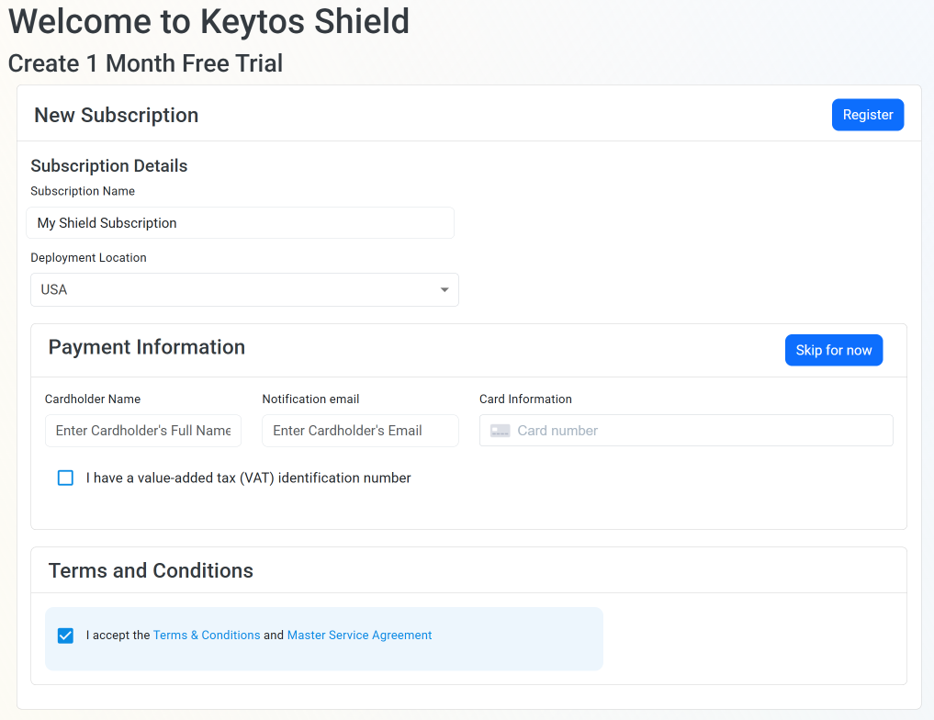
Task: Select the 'New Subscription' heading text
Action: tap(116, 115)
